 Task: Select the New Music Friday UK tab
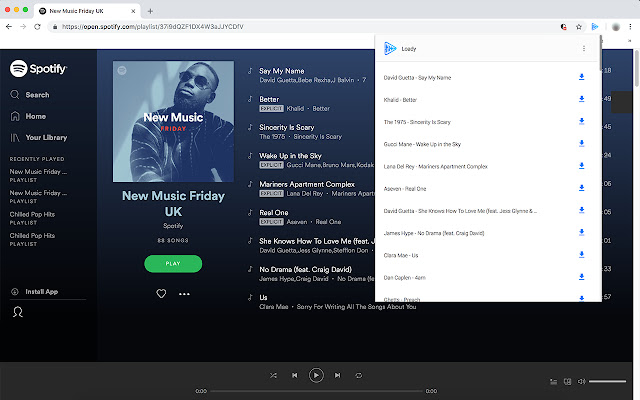click(x=87, y=11)
